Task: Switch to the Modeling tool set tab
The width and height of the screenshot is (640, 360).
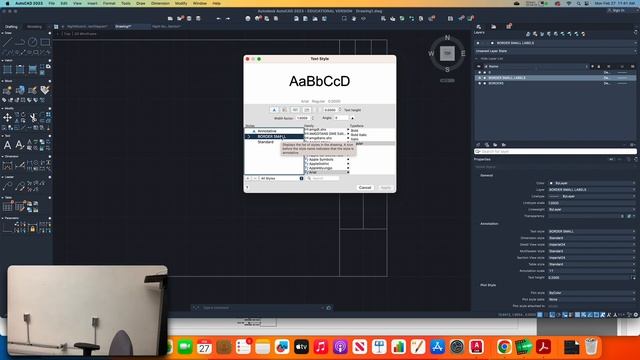Action: [34, 27]
